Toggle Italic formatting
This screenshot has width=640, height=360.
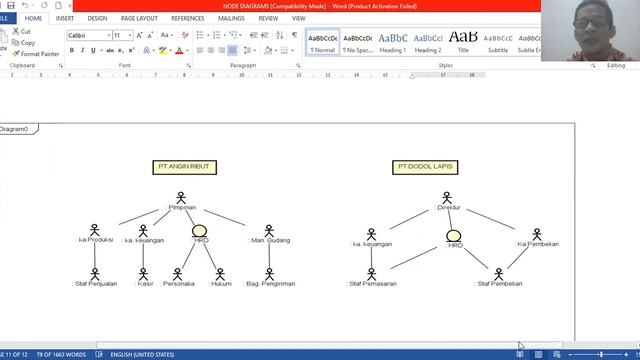[x=82, y=51]
